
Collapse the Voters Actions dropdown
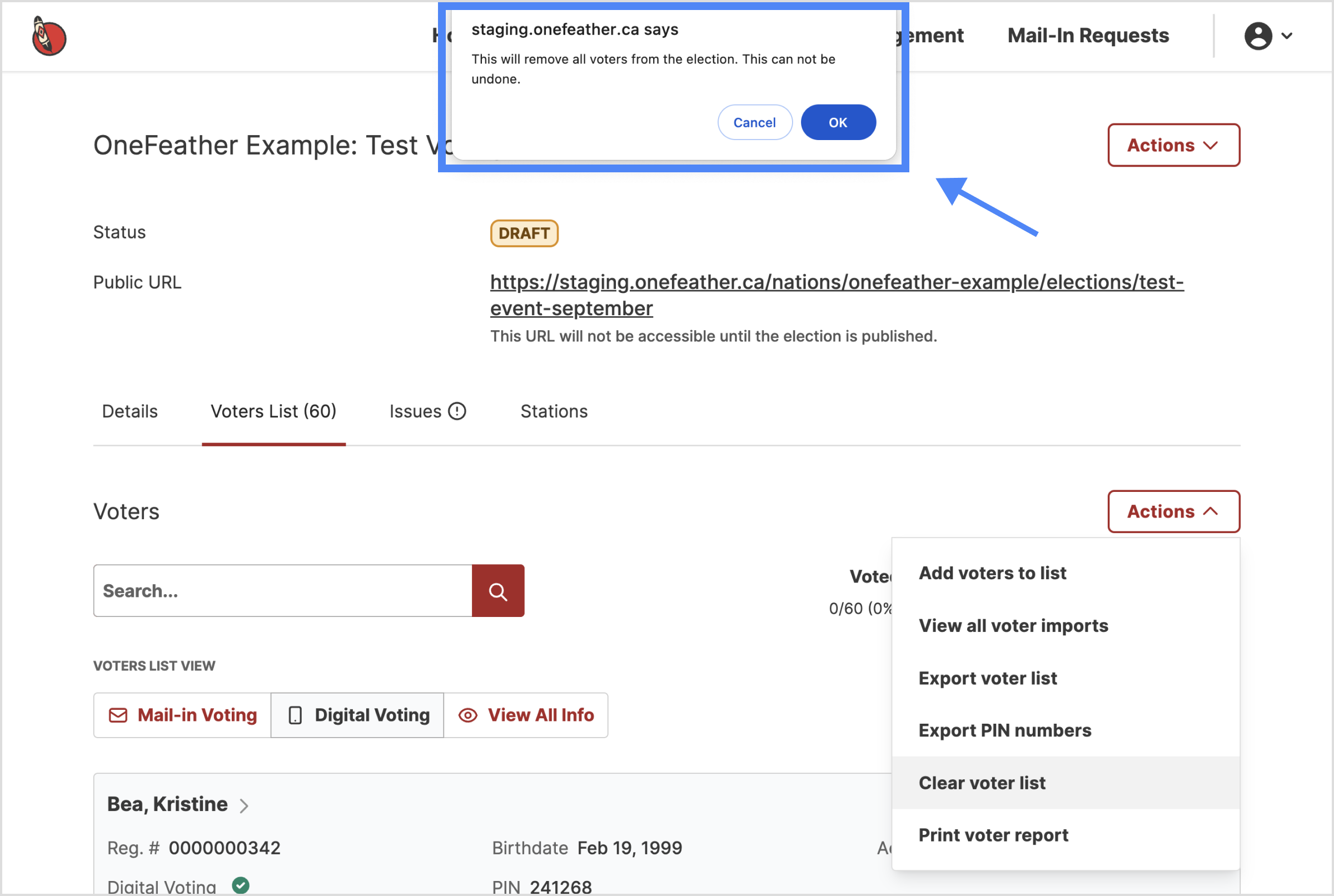1173,511
